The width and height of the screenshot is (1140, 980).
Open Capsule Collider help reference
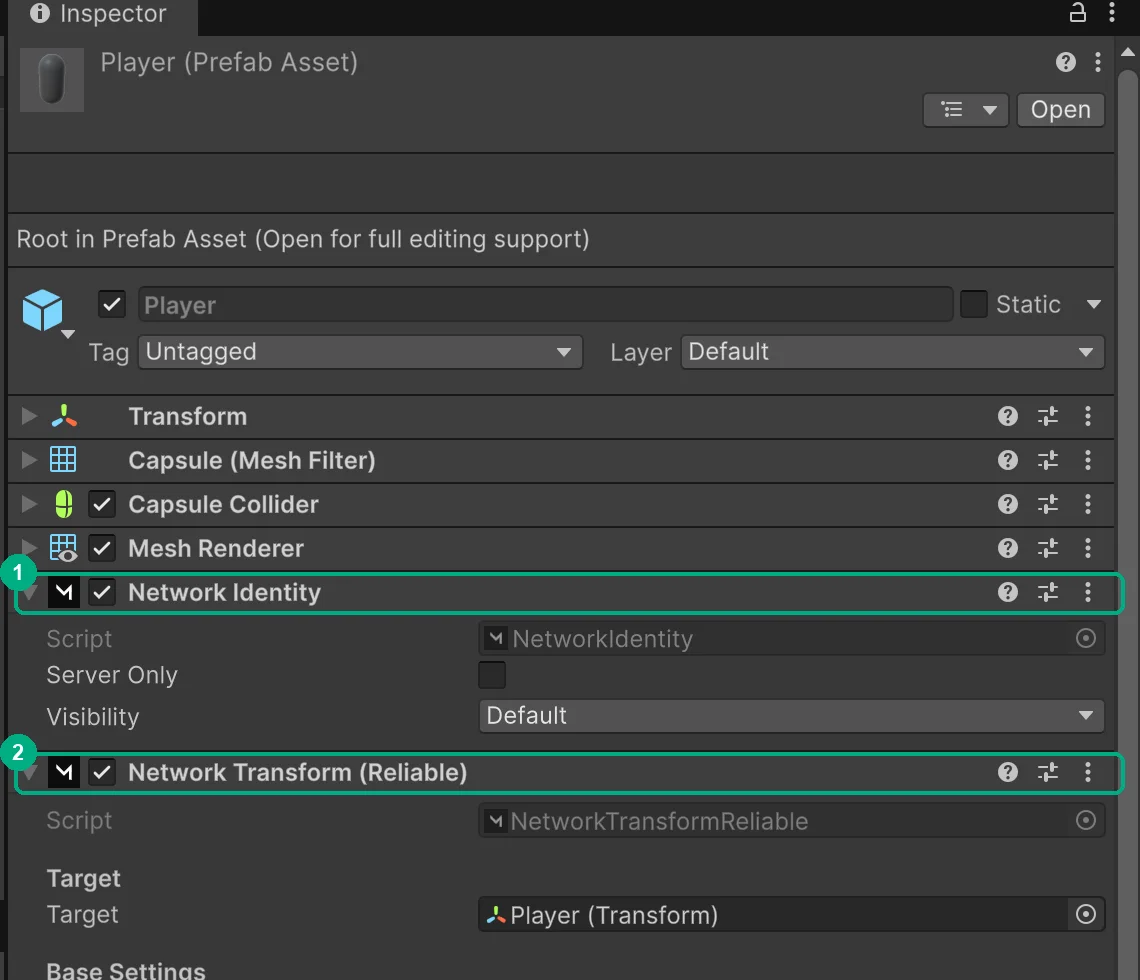1008,504
